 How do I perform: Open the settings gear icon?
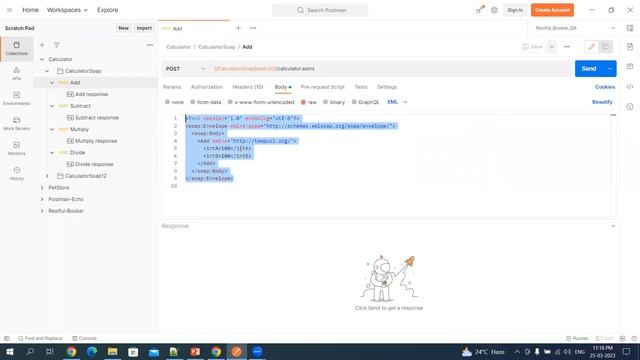pyautogui.click(x=494, y=10)
